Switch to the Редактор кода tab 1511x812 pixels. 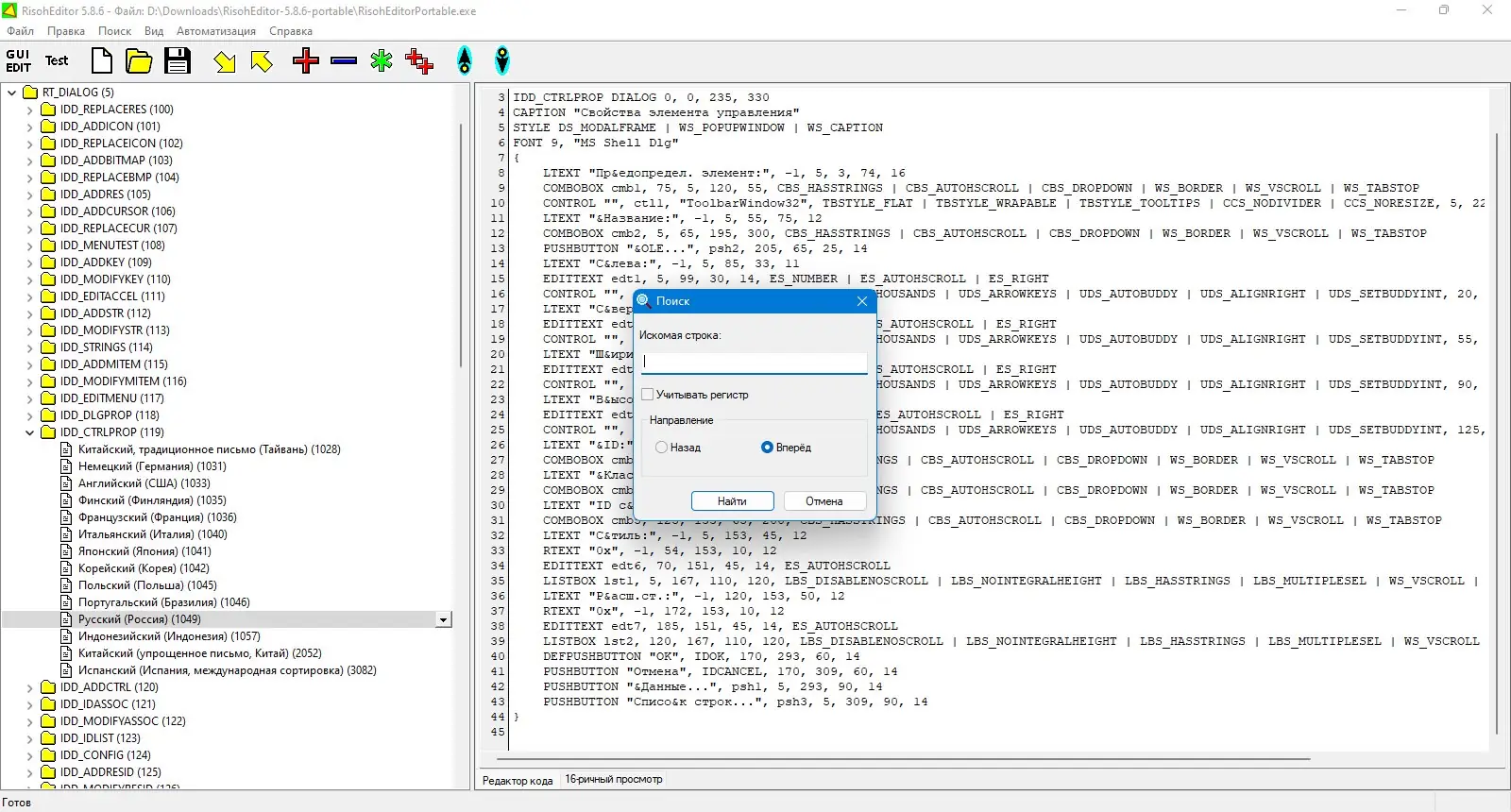(x=518, y=780)
